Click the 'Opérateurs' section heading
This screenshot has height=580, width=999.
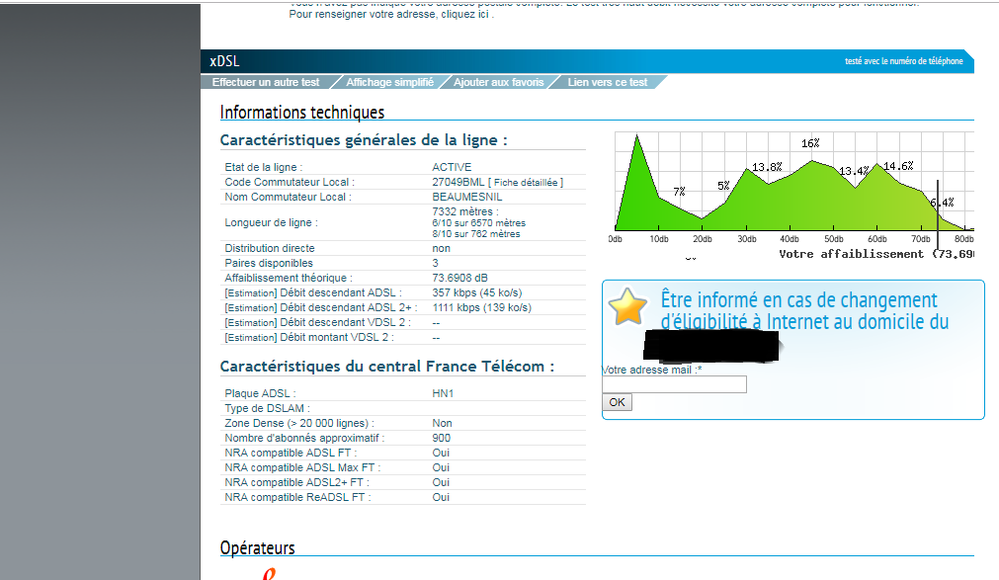257,548
